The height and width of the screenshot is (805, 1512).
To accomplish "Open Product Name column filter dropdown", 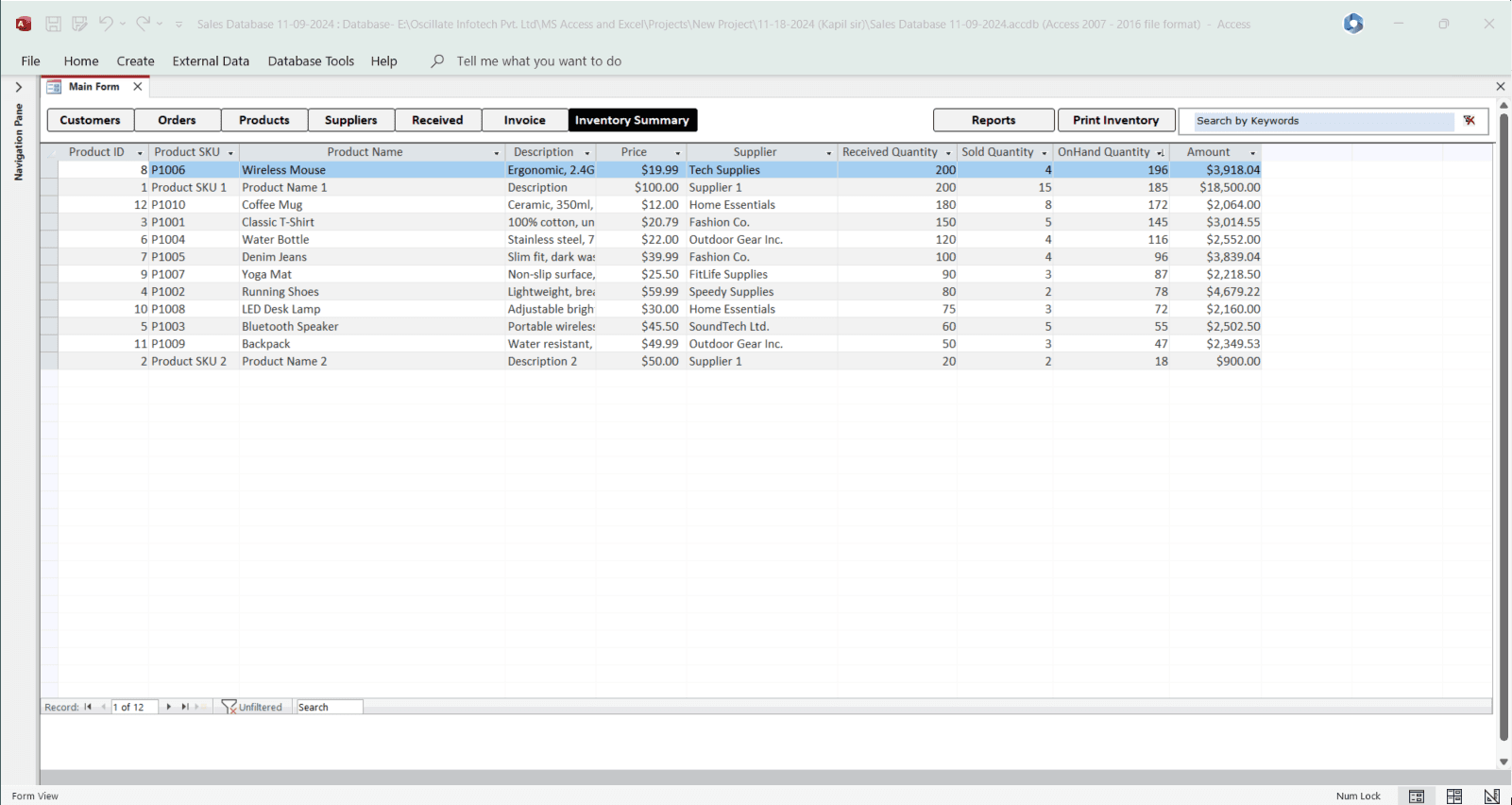I will 497,153.
